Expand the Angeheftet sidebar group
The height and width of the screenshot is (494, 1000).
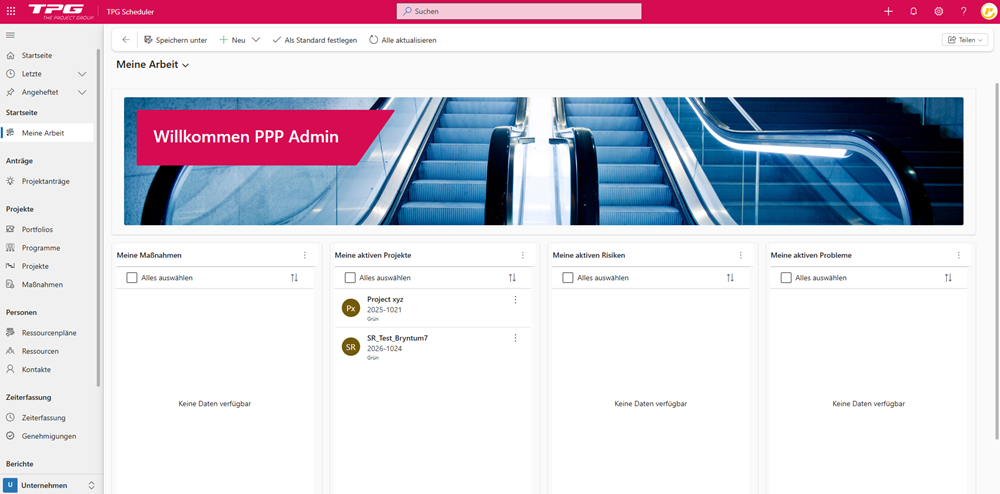83,92
